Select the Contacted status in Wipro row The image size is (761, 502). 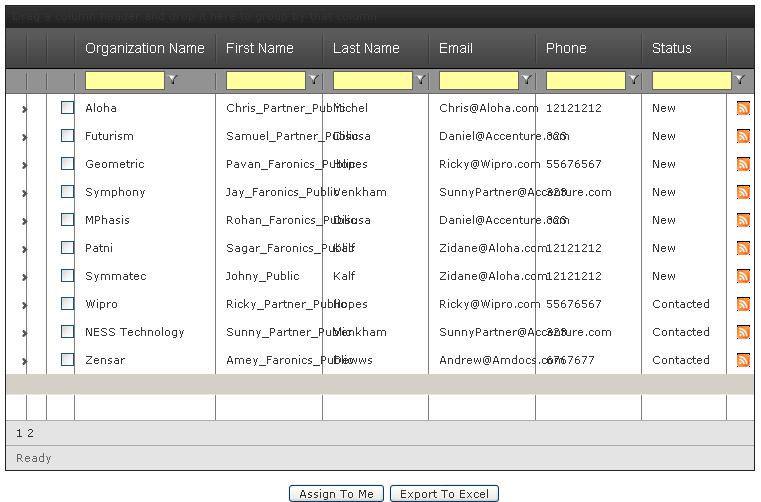click(681, 304)
